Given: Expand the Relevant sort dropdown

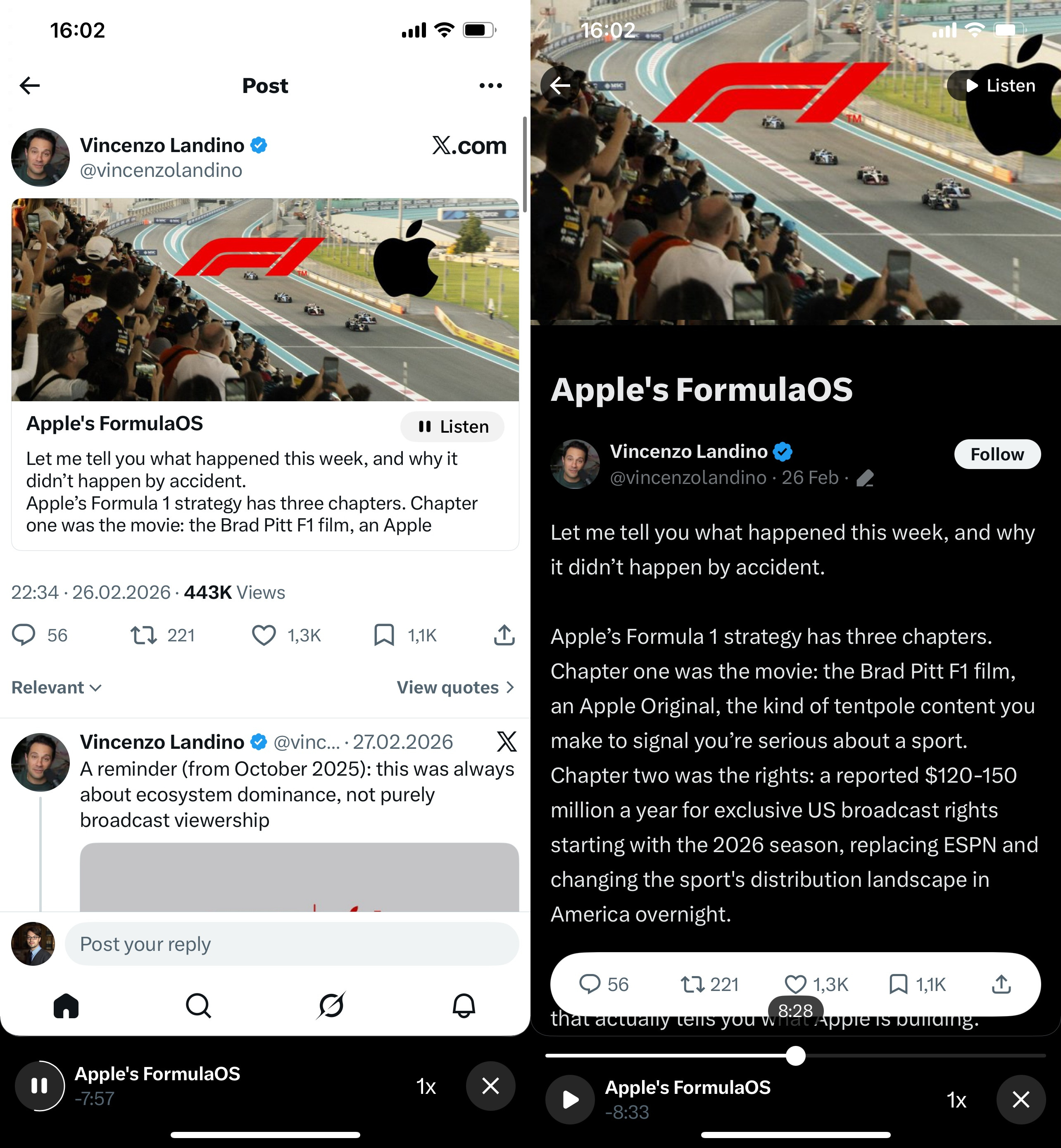Looking at the screenshot, I should point(56,687).
